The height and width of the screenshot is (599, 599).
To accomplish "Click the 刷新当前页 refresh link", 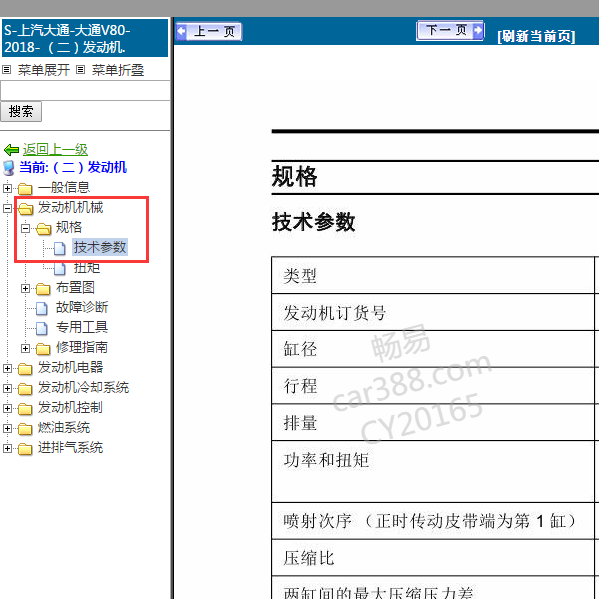I will point(536,37).
